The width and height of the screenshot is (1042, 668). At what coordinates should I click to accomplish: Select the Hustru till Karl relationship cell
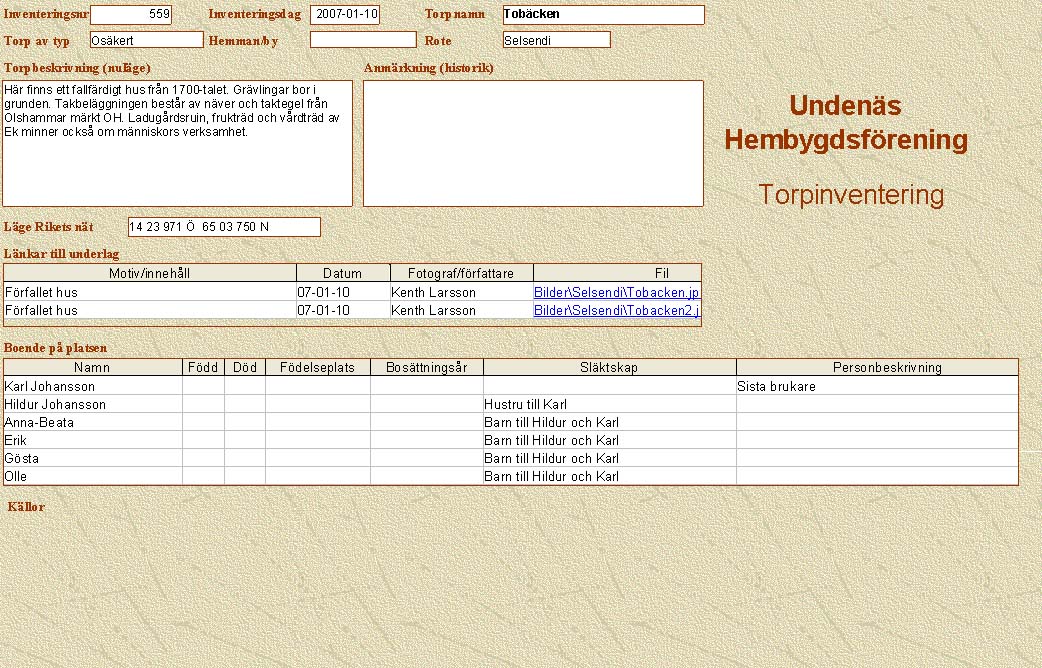[609, 404]
